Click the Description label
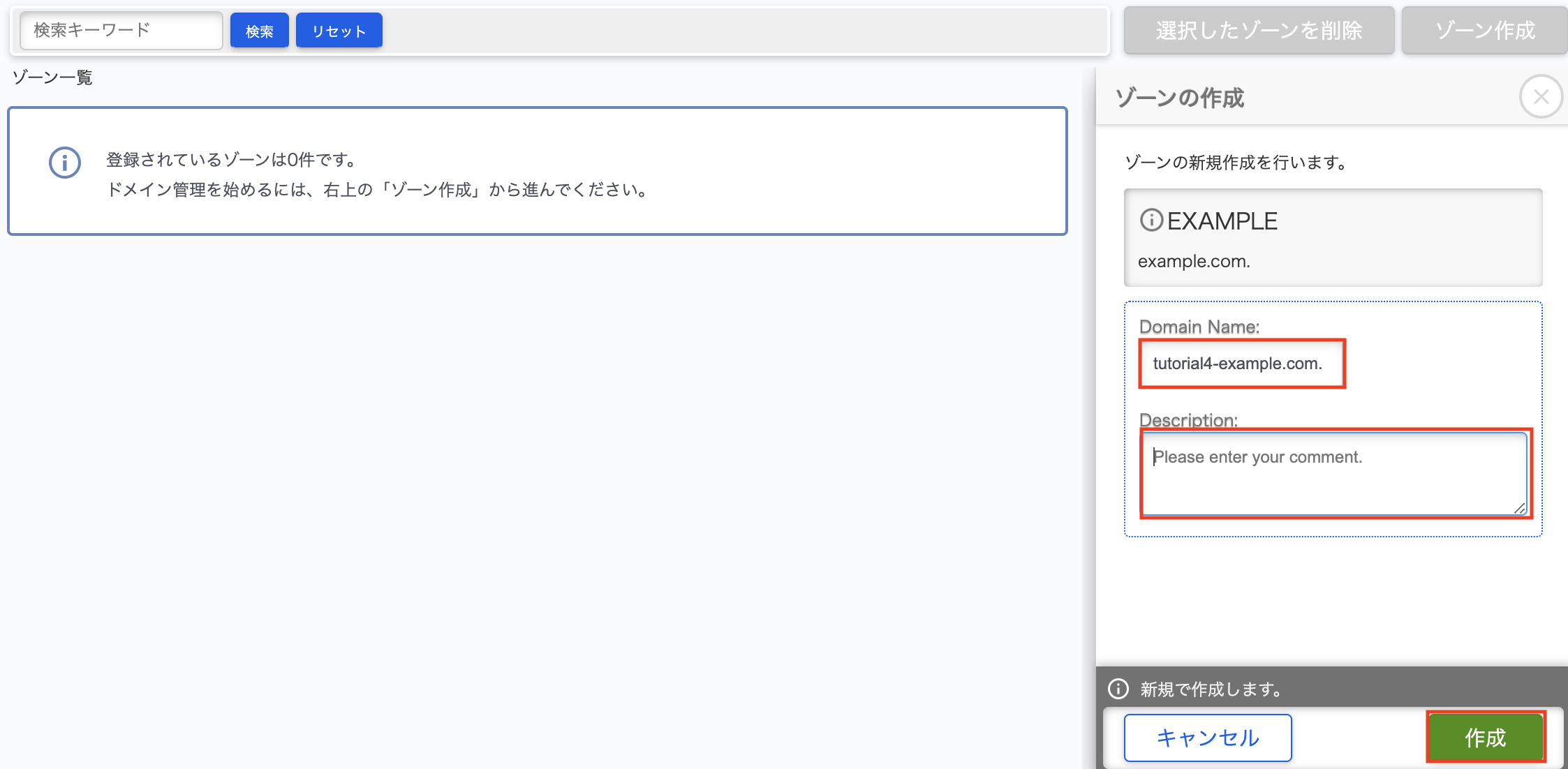Screen dimensions: 1568x769 pyautogui.click(x=1188, y=419)
